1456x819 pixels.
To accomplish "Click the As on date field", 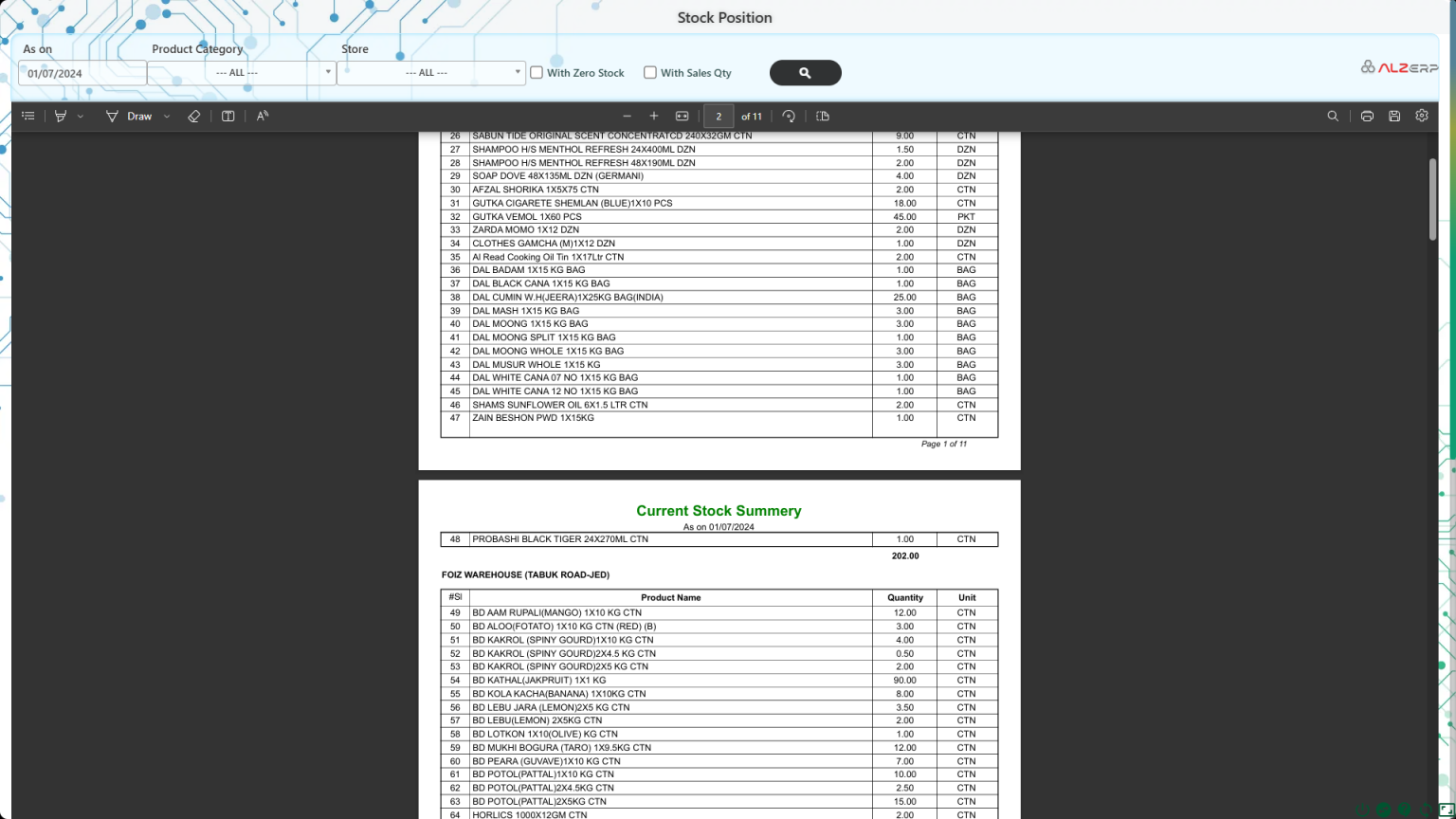I will (82, 73).
